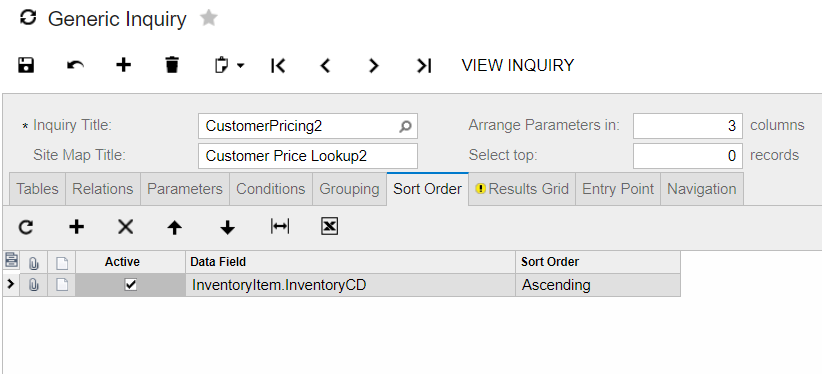822x374 pixels.
Task: Switch to the Relations tab
Action: (103, 189)
